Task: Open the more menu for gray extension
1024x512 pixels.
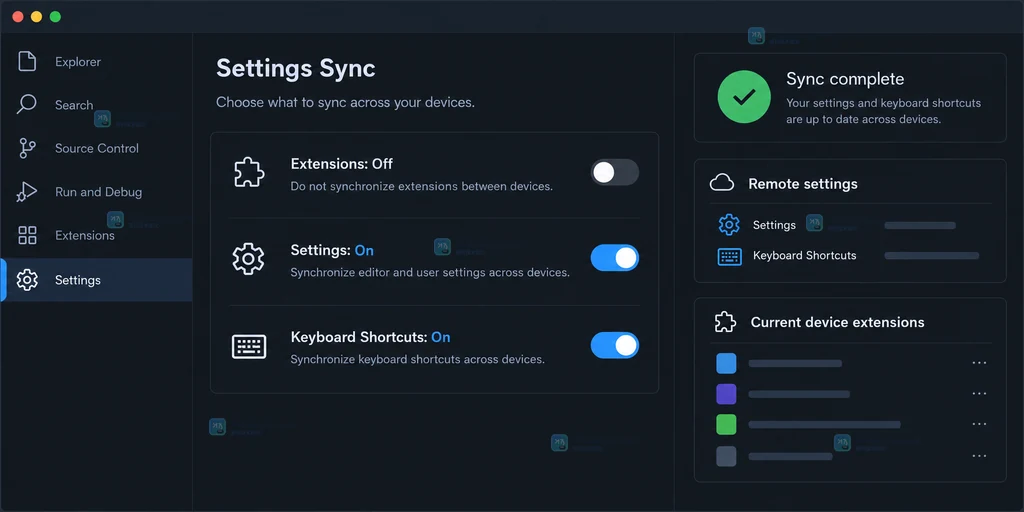Action: (x=979, y=455)
